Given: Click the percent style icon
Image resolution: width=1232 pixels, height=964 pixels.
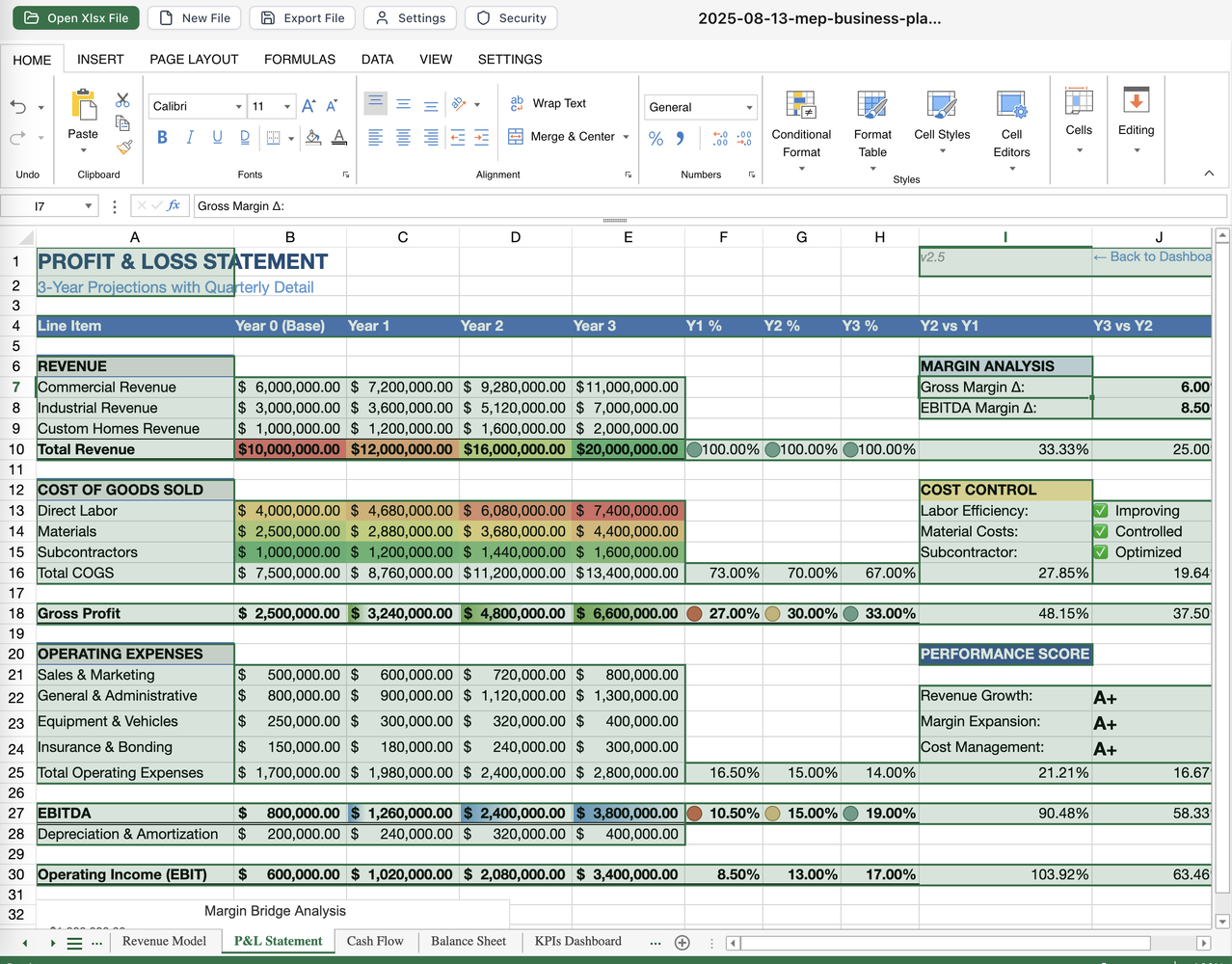Looking at the screenshot, I should [x=656, y=139].
